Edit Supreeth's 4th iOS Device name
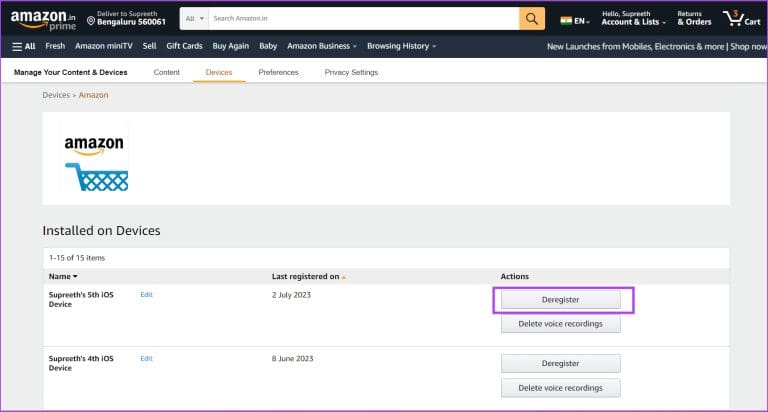This screenshot has height=412, width=768. (x=146, y=358)
